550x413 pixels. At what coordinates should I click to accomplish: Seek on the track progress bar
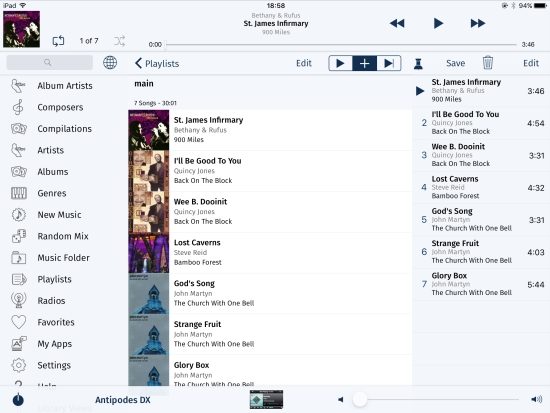click(341, 45)
